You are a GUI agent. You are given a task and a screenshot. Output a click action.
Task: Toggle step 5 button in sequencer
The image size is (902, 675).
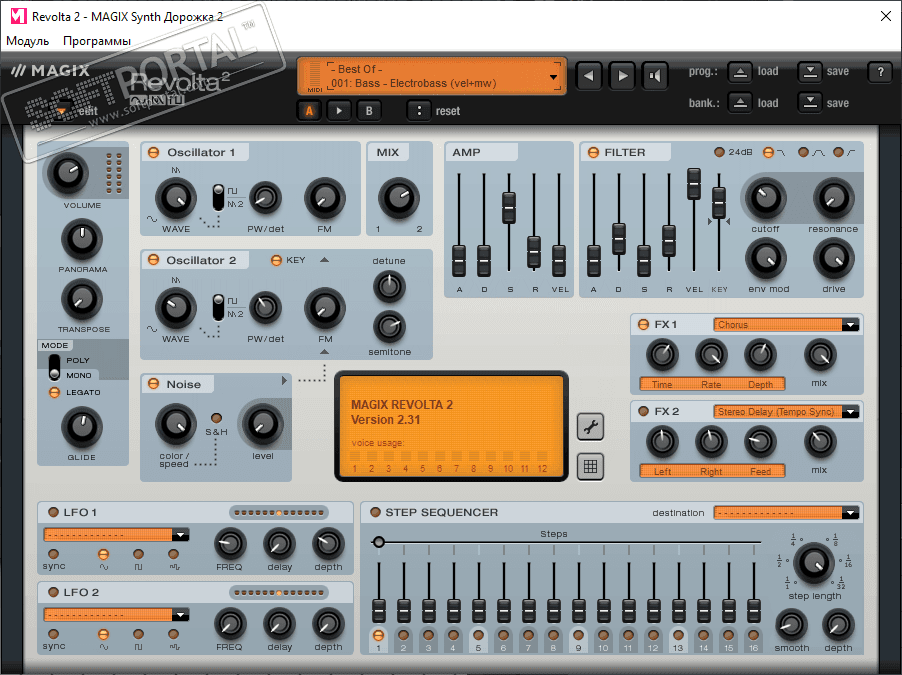click(x=478, y=636)
